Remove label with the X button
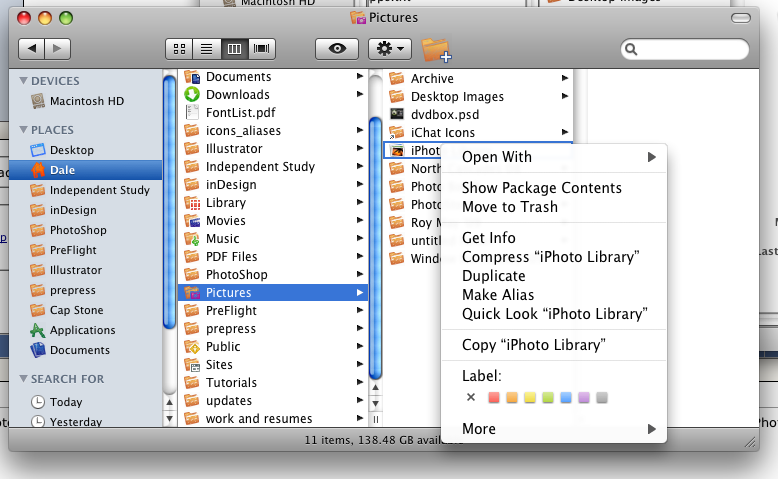This screenshot has width=778, height=479. click(471, 397)
